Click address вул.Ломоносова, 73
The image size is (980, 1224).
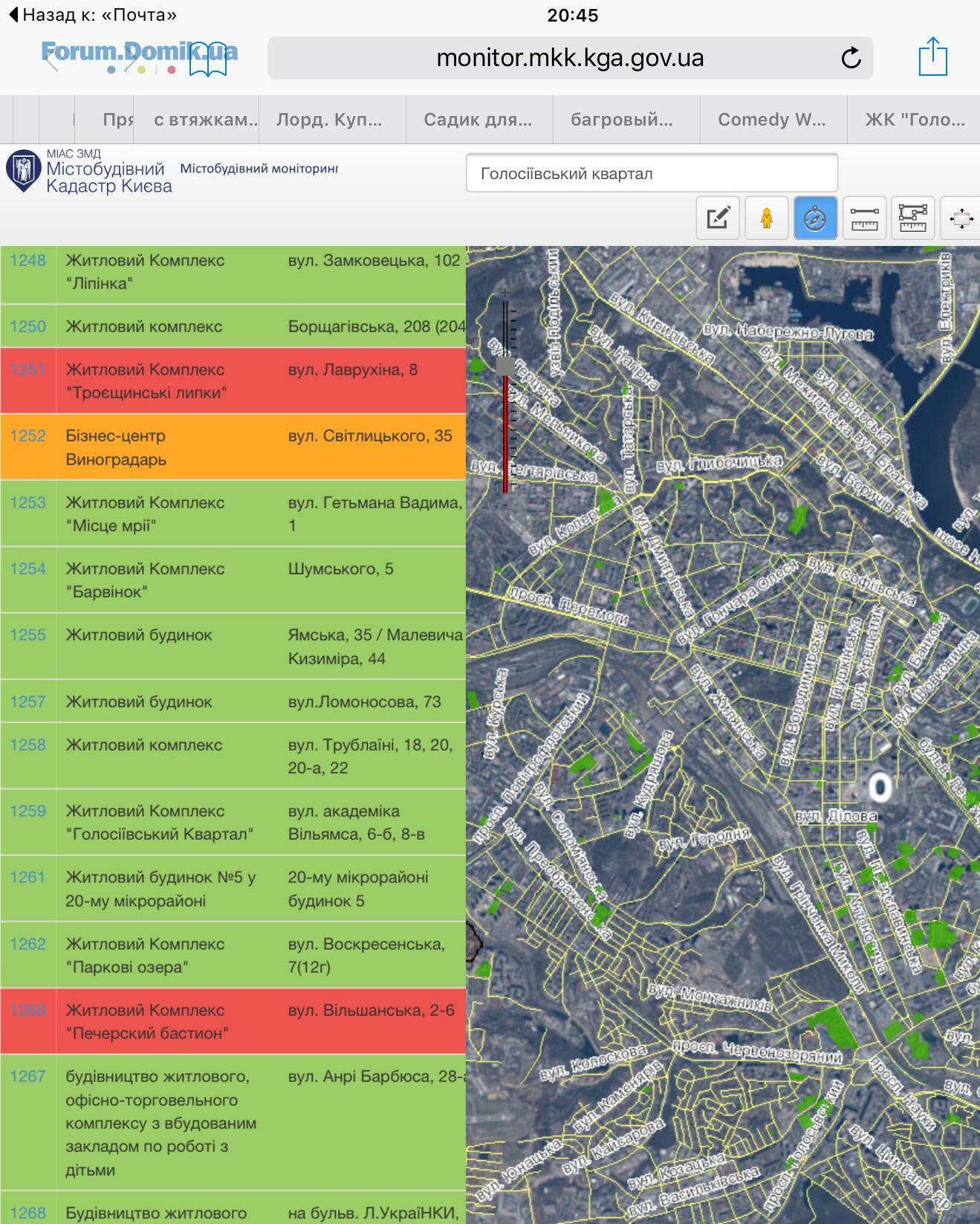(365, 702)
